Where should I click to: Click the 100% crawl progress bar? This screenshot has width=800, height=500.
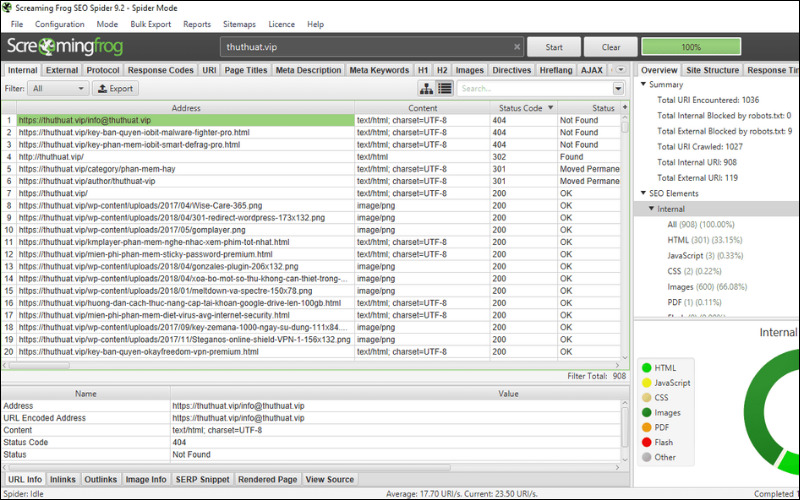pyautogui.click(x=691, y=47)
